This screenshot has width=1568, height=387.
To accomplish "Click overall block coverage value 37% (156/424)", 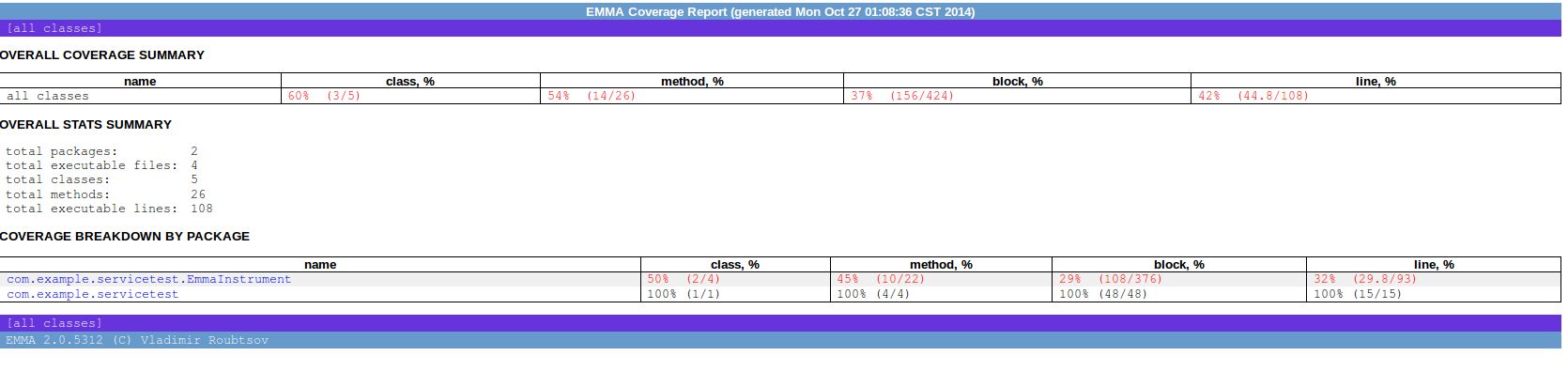I will click(902, 96).
